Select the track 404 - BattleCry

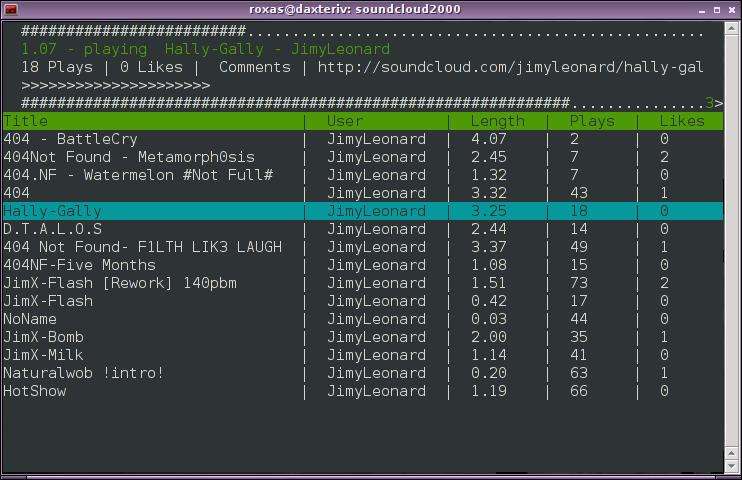(x=362, y=139)
